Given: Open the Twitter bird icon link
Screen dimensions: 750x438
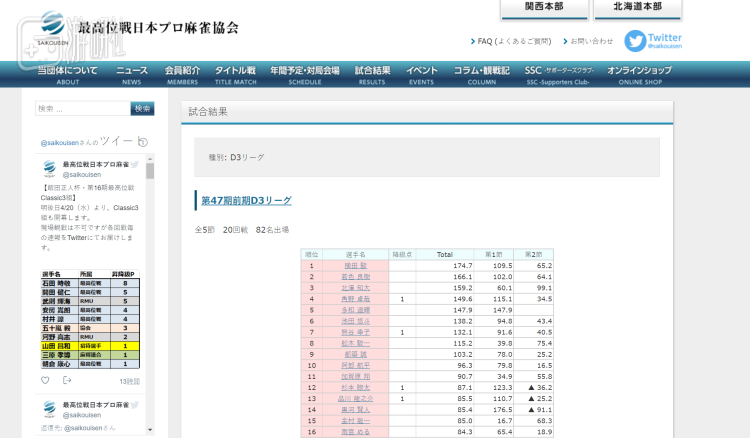Looking at the screenshot, I should point(636,41).
